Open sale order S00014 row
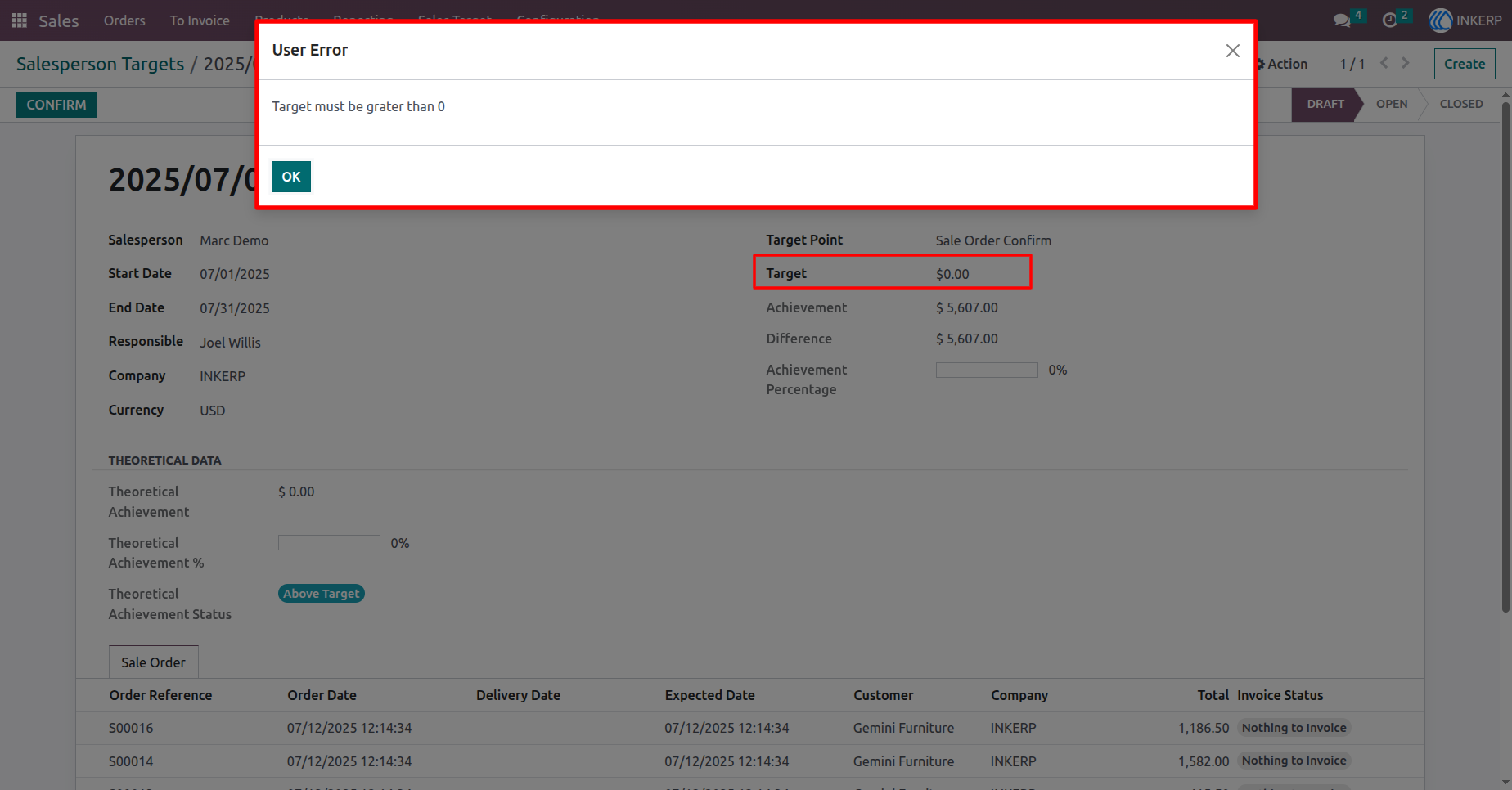 749,761
